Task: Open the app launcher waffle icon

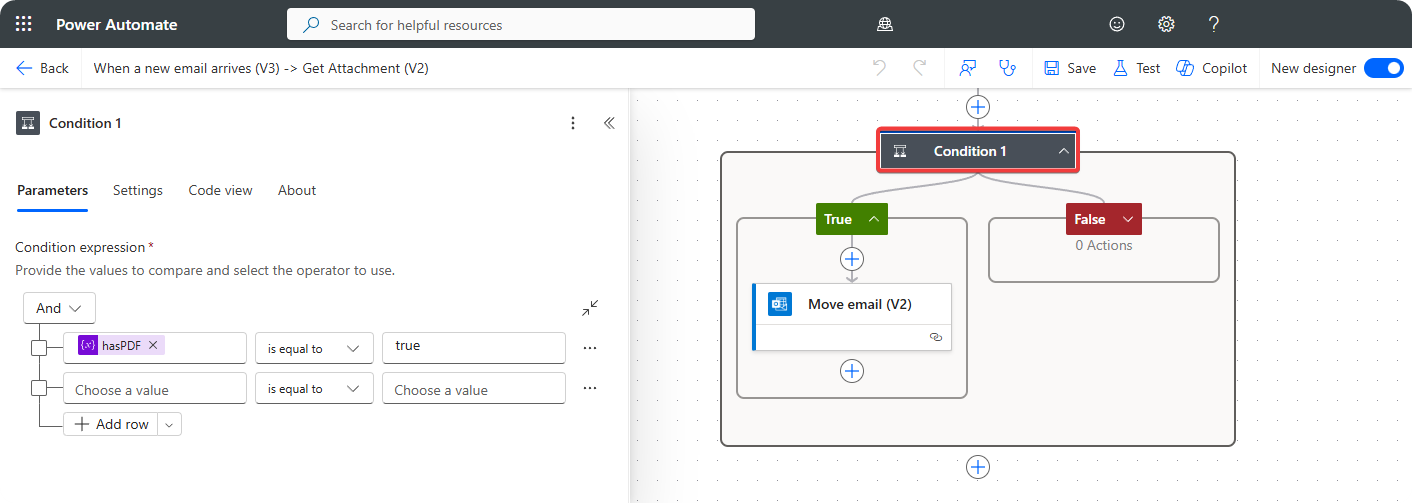Action: click(x=24, y=24)
